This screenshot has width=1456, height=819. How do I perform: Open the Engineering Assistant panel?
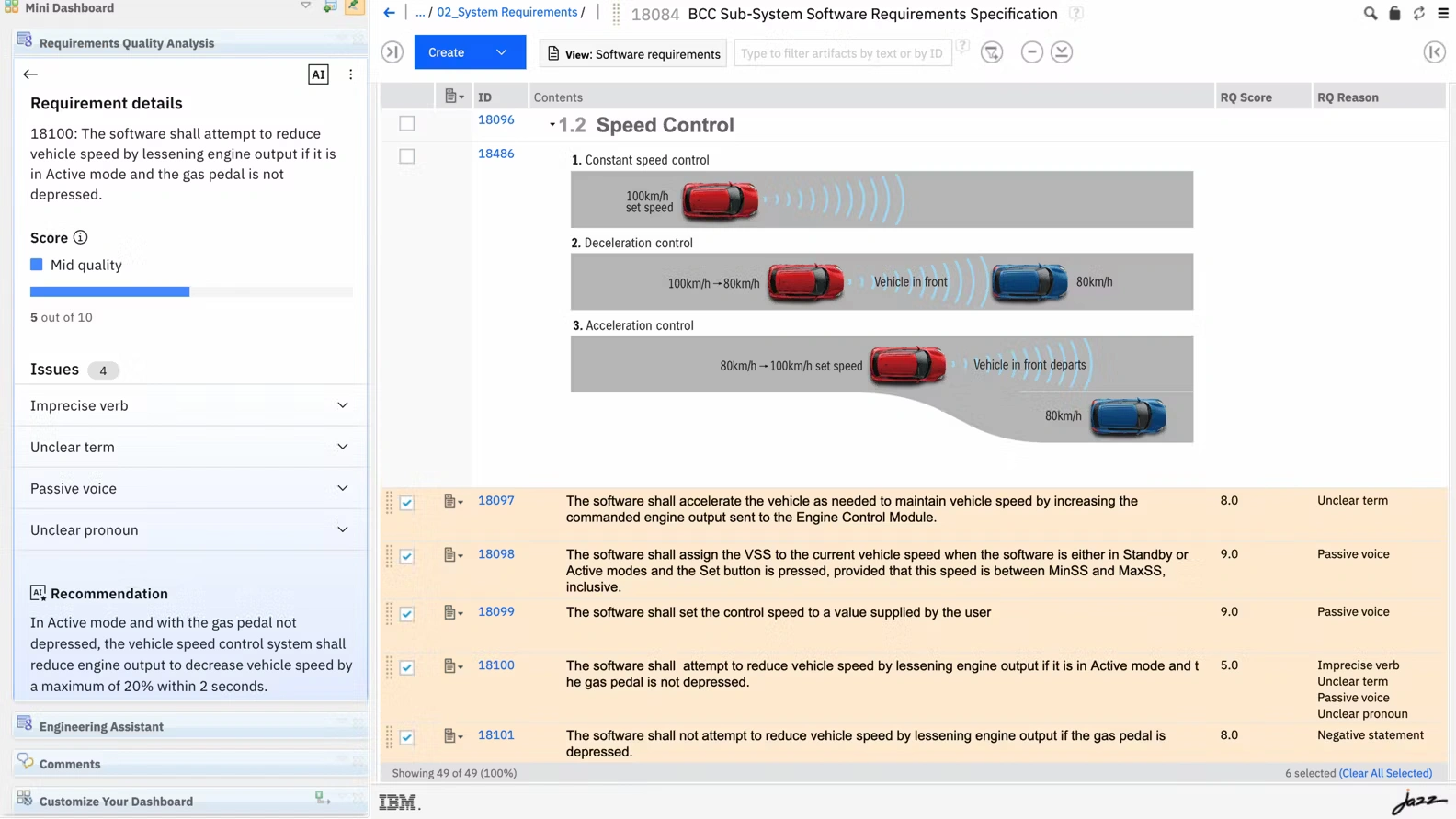point(101,726)
